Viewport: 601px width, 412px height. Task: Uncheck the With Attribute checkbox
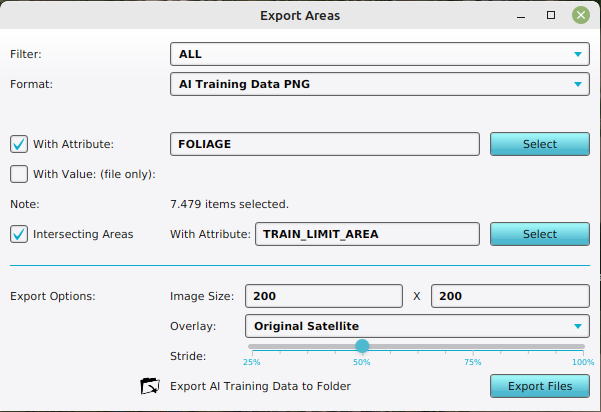coord(19,144)
